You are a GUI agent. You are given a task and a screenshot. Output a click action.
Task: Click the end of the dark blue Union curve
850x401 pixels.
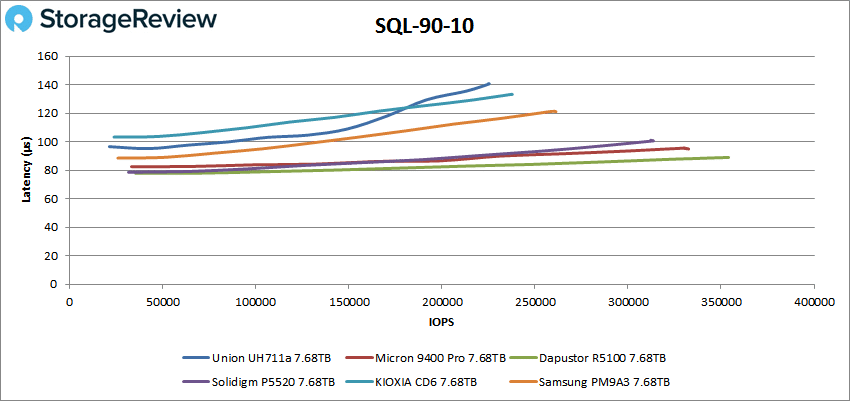pos(489,83)
